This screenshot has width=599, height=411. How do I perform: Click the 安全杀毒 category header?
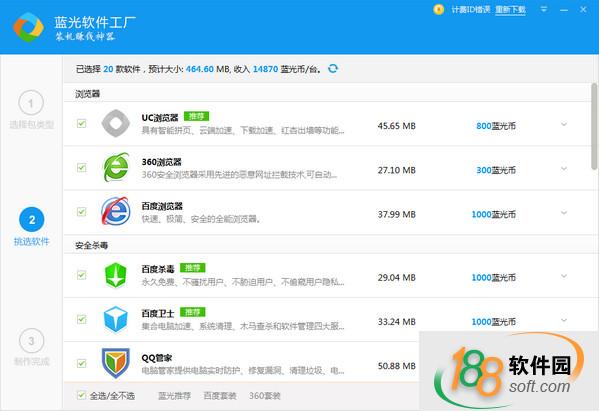[91, 245]
